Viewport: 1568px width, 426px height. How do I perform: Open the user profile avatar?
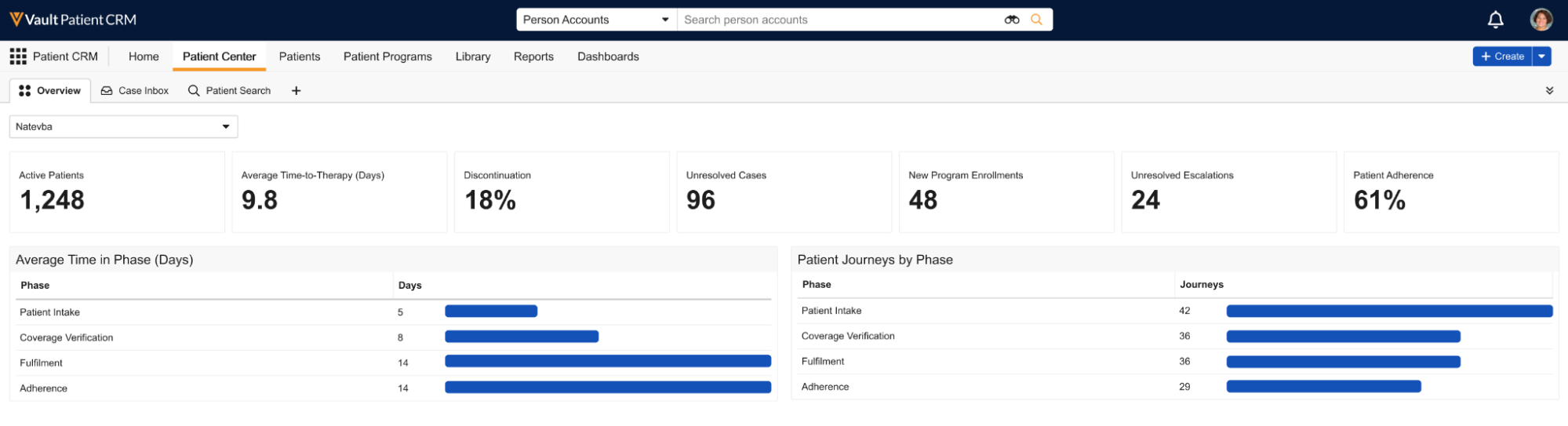coord(1541,20)
